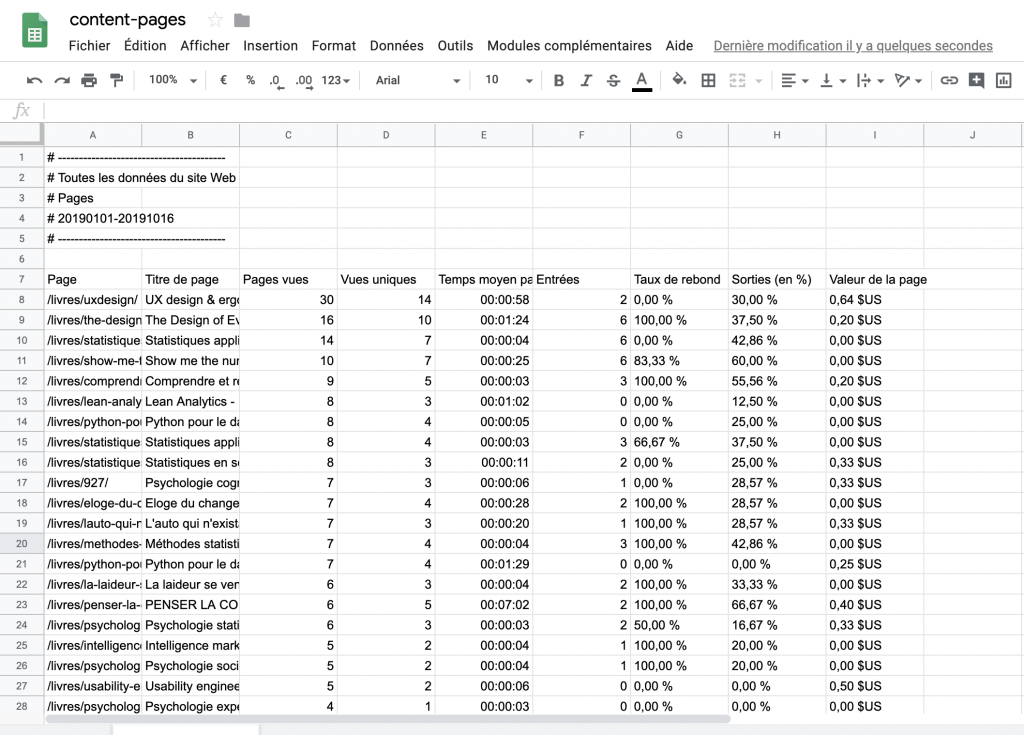Expand the Merge cells dropdown arrow
The height and width of the screenshot is (735, 1024).
pos(759,81)
